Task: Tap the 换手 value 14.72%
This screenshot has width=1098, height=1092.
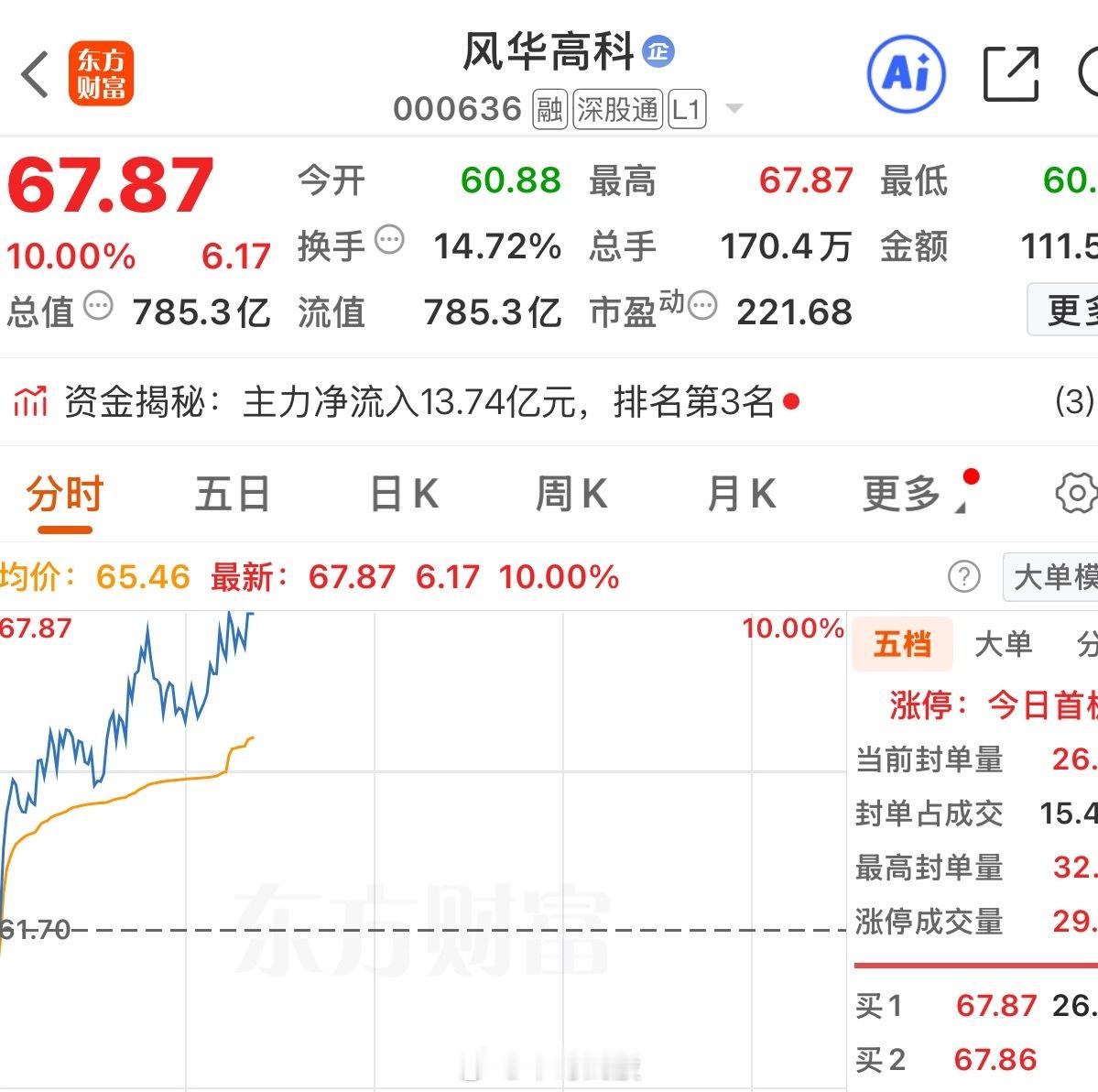Action: (x=498, y=246)
